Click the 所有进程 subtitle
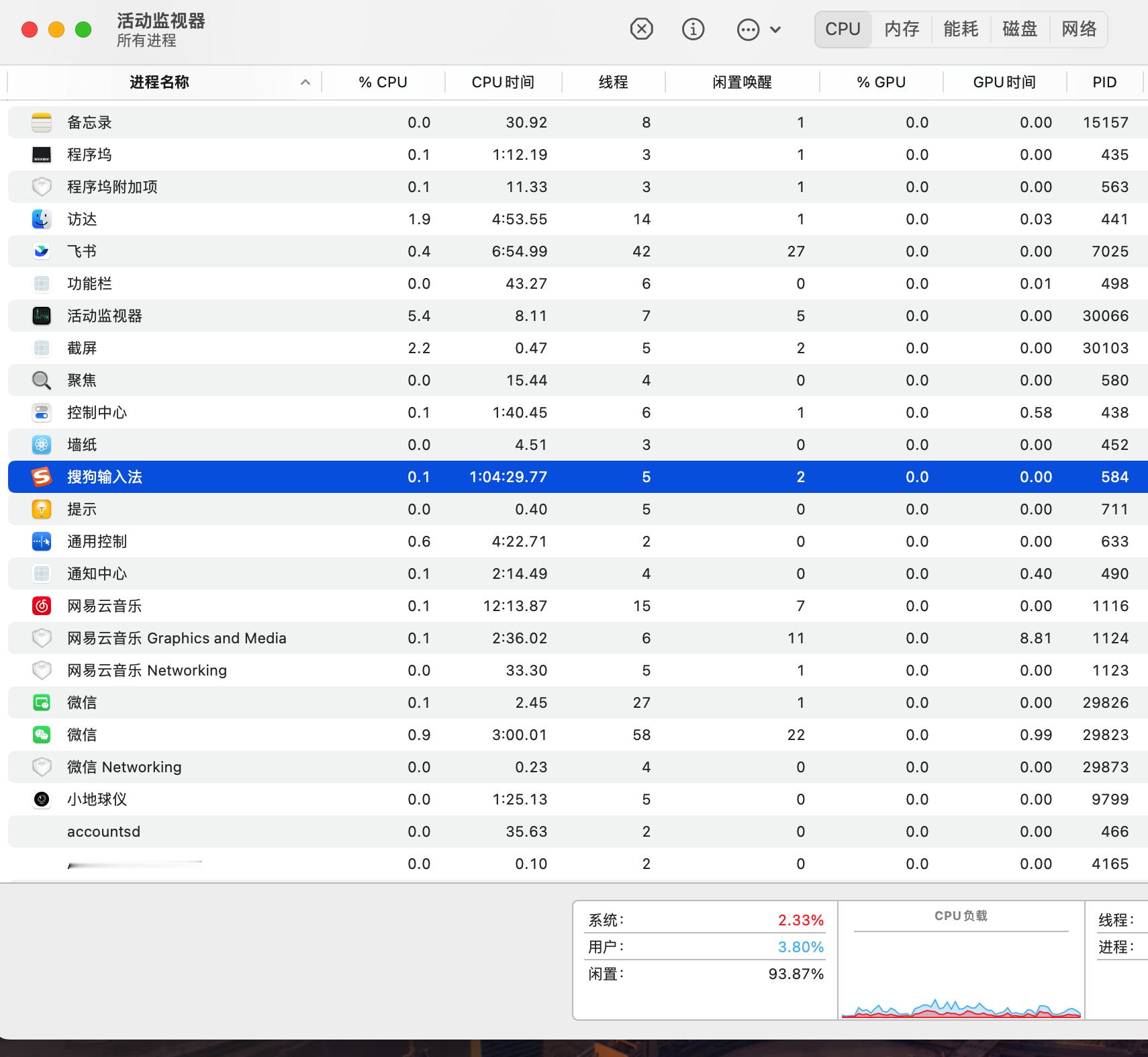The image size is (1148, 1057). [x=146, y=41]
